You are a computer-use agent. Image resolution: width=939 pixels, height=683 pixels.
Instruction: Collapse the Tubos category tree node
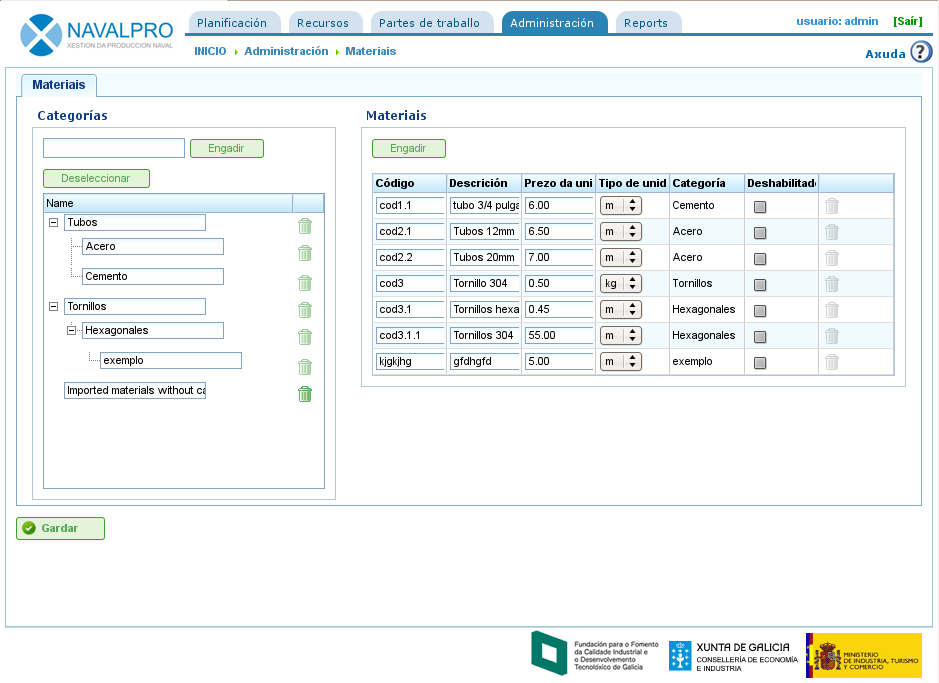[x=53, y=223]
